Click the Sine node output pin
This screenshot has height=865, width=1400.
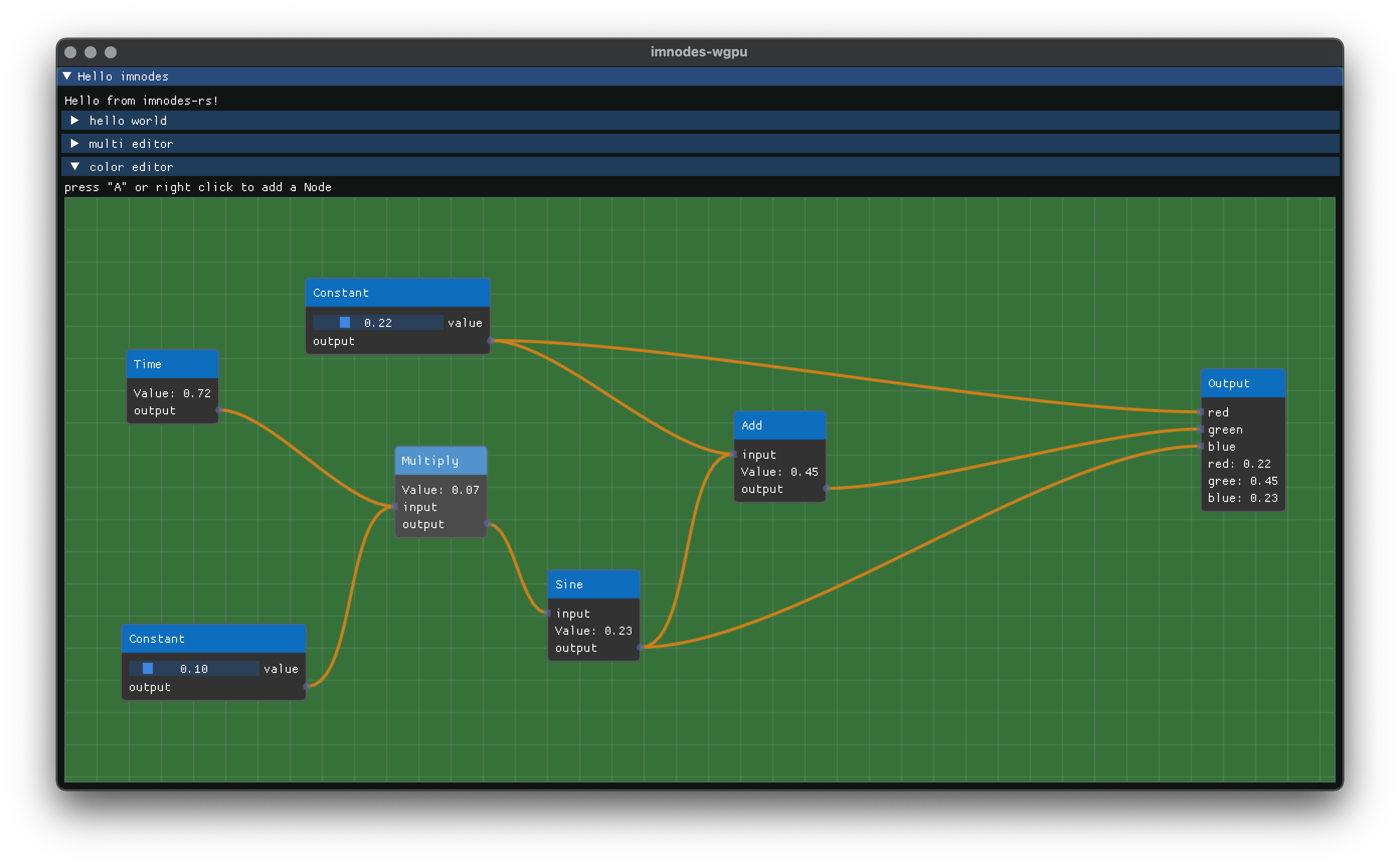pos(640,648)
